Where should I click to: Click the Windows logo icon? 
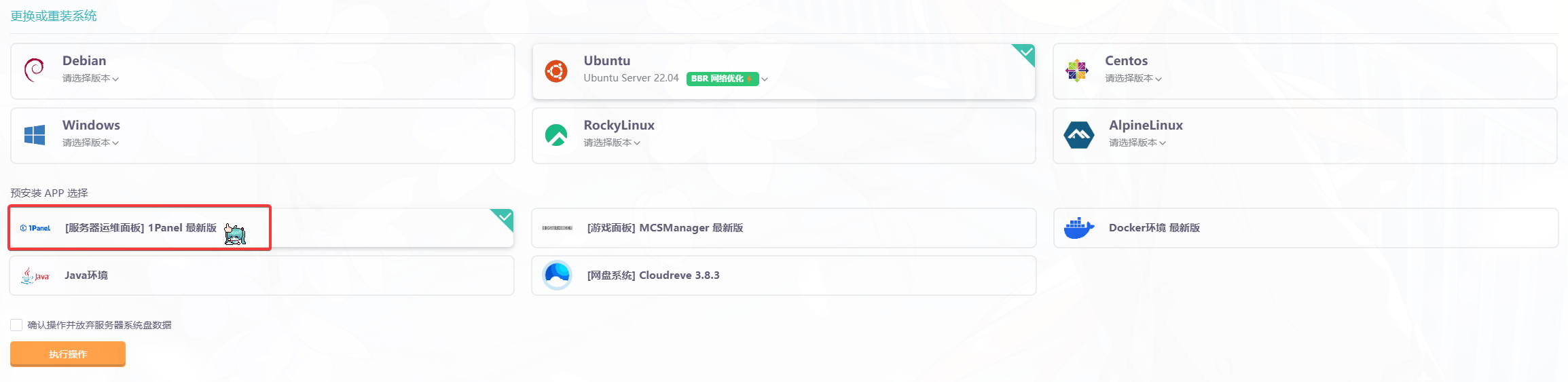click(x=35, y=135)
